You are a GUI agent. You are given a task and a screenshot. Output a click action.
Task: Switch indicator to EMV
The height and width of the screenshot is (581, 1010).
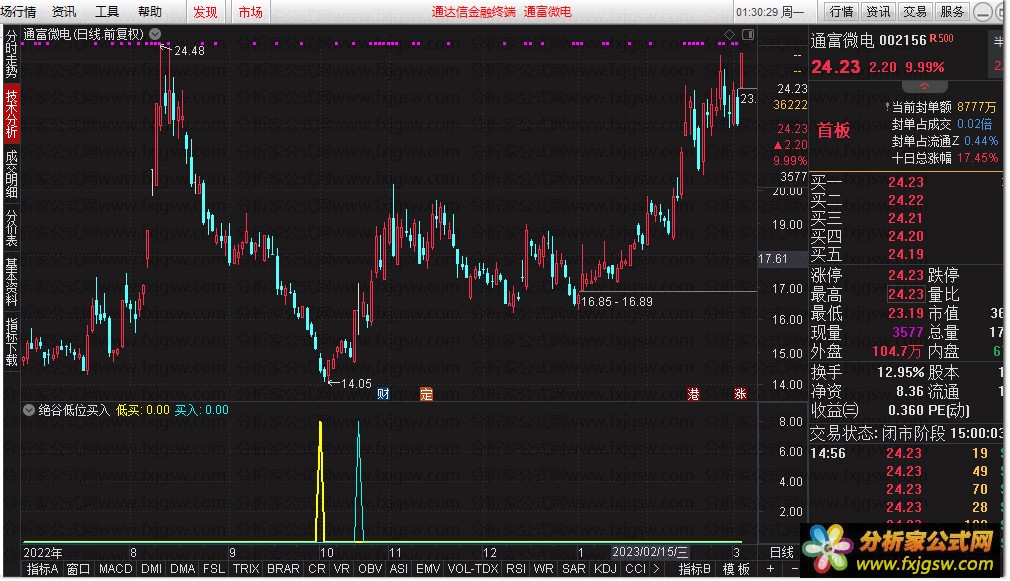(x=428, y=569)
